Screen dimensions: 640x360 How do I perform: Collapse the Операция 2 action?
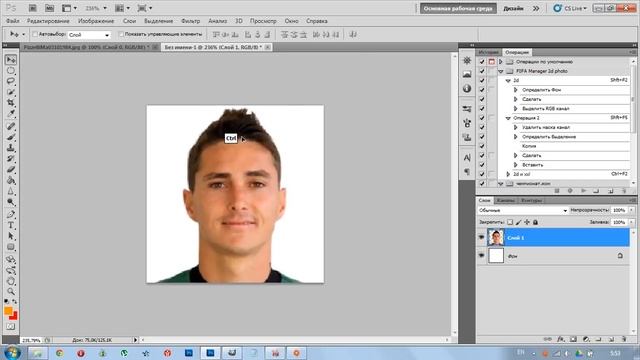[x=508, y=118]
